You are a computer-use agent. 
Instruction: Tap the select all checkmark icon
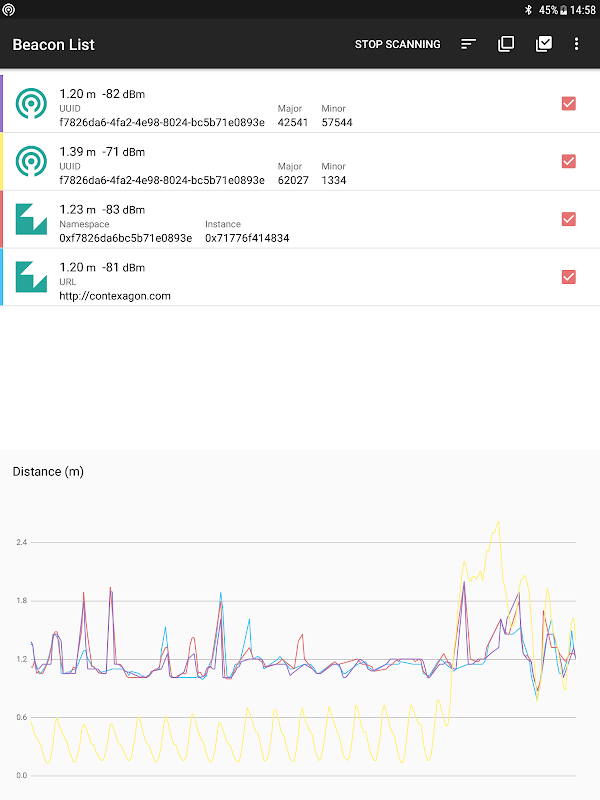tap(544, 44)
